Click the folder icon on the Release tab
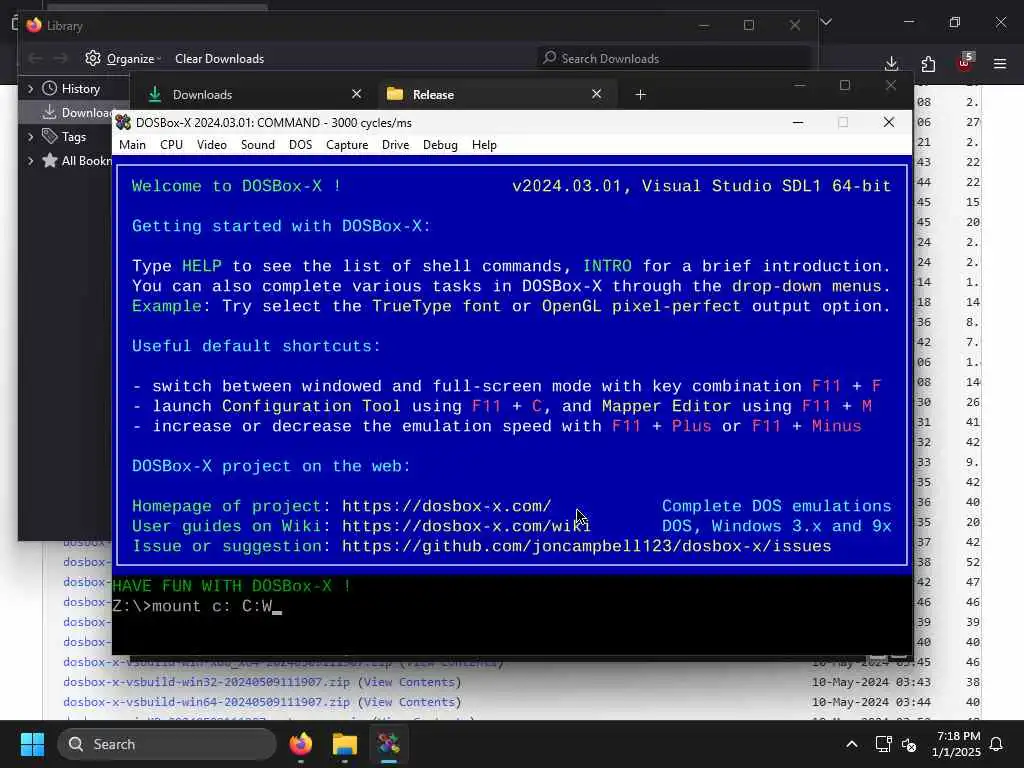1024x768 pixels. pos(394,94)
